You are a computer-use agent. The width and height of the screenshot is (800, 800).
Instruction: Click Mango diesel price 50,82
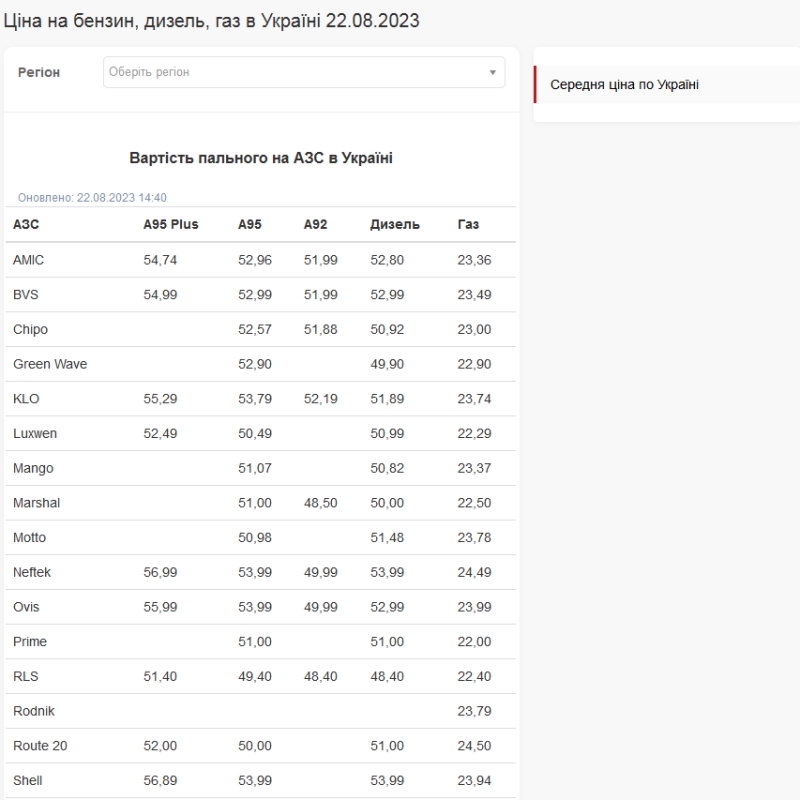tap(387, 468)
